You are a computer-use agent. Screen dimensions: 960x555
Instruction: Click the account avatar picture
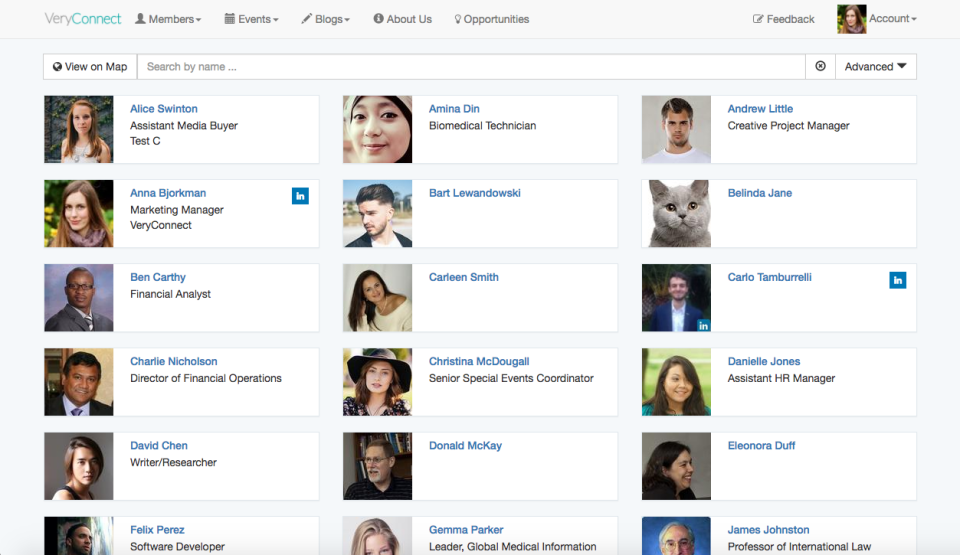pyautogui.click(x=851, y=19)
